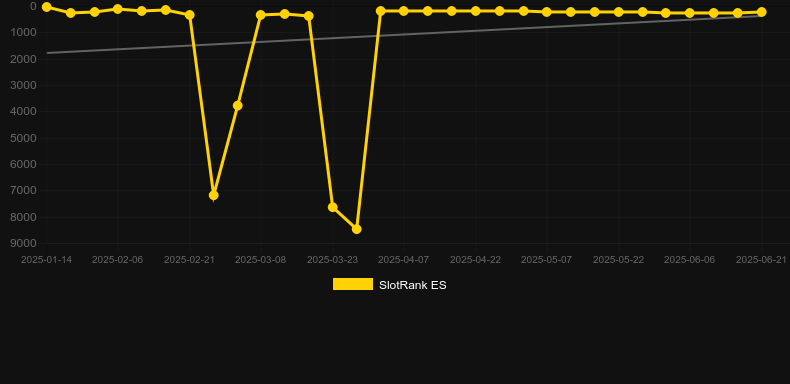Select the data point above 2025-04-22
Screen dimensions: 790x384
click(475, 11)
